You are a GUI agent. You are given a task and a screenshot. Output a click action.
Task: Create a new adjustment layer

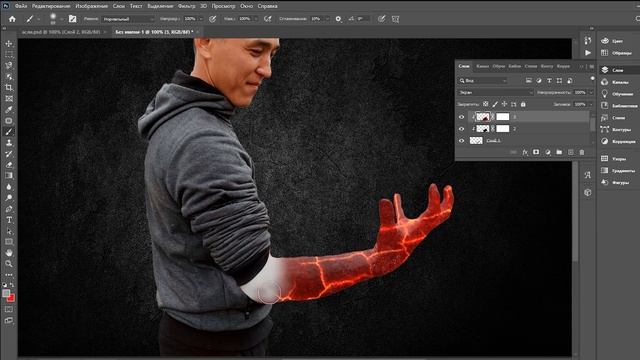548,152
